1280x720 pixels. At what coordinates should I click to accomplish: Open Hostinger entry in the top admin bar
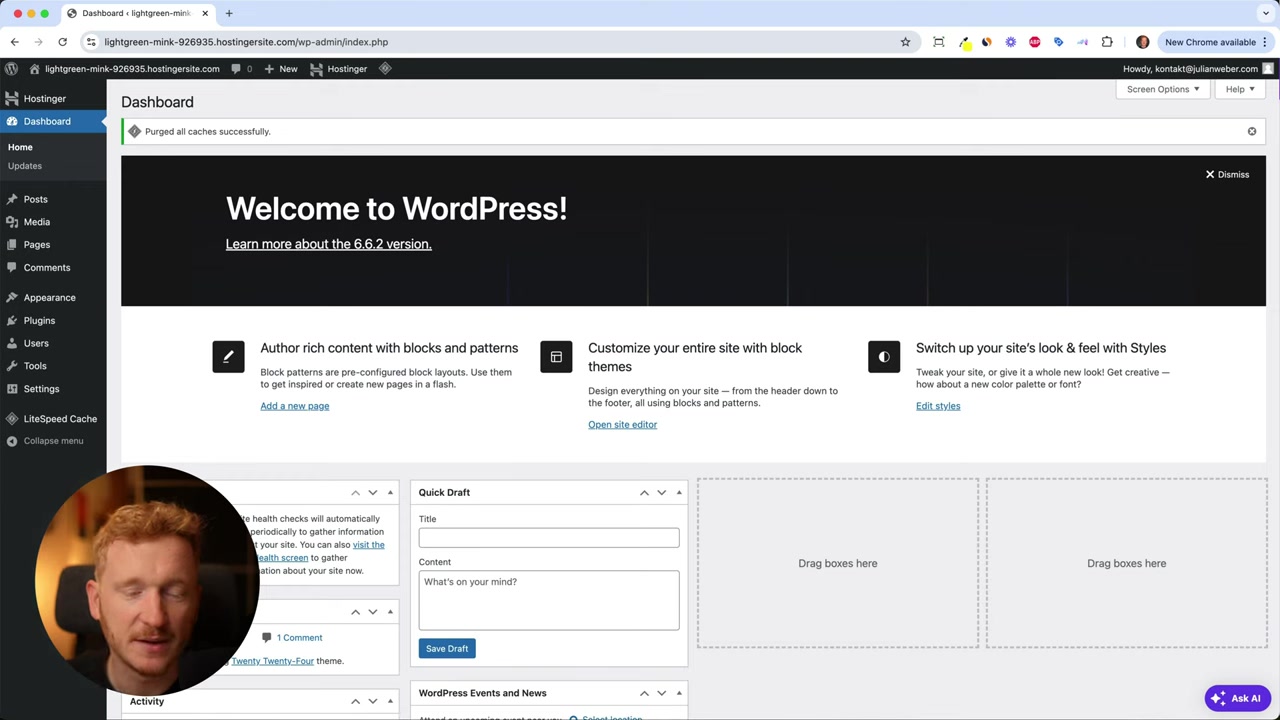point(339,69)
